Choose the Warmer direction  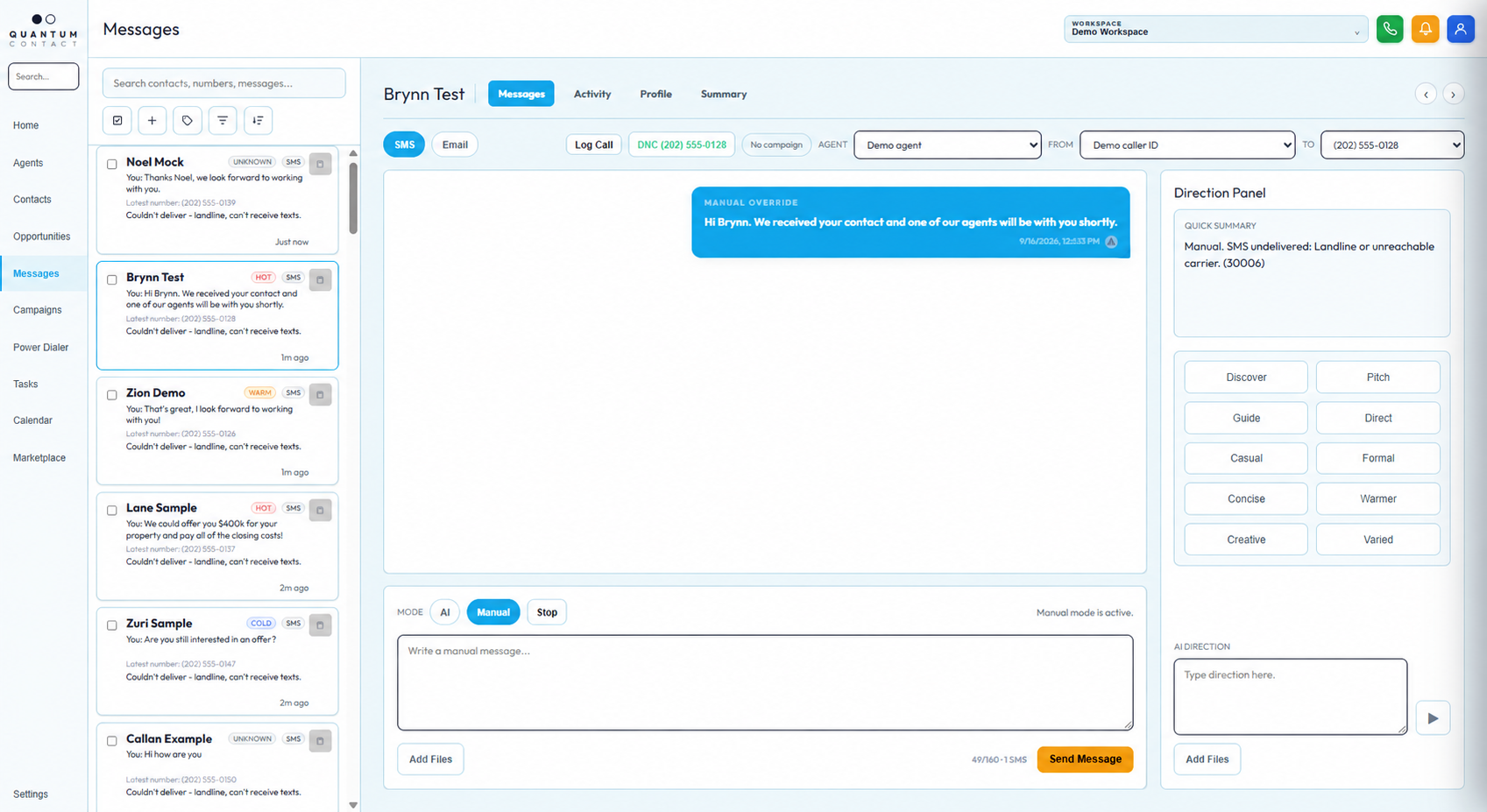pyautogui.click(x=1377, y=499)
